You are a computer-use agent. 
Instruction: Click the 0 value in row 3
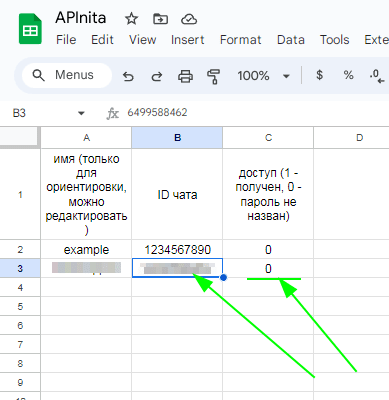(268, 268)
